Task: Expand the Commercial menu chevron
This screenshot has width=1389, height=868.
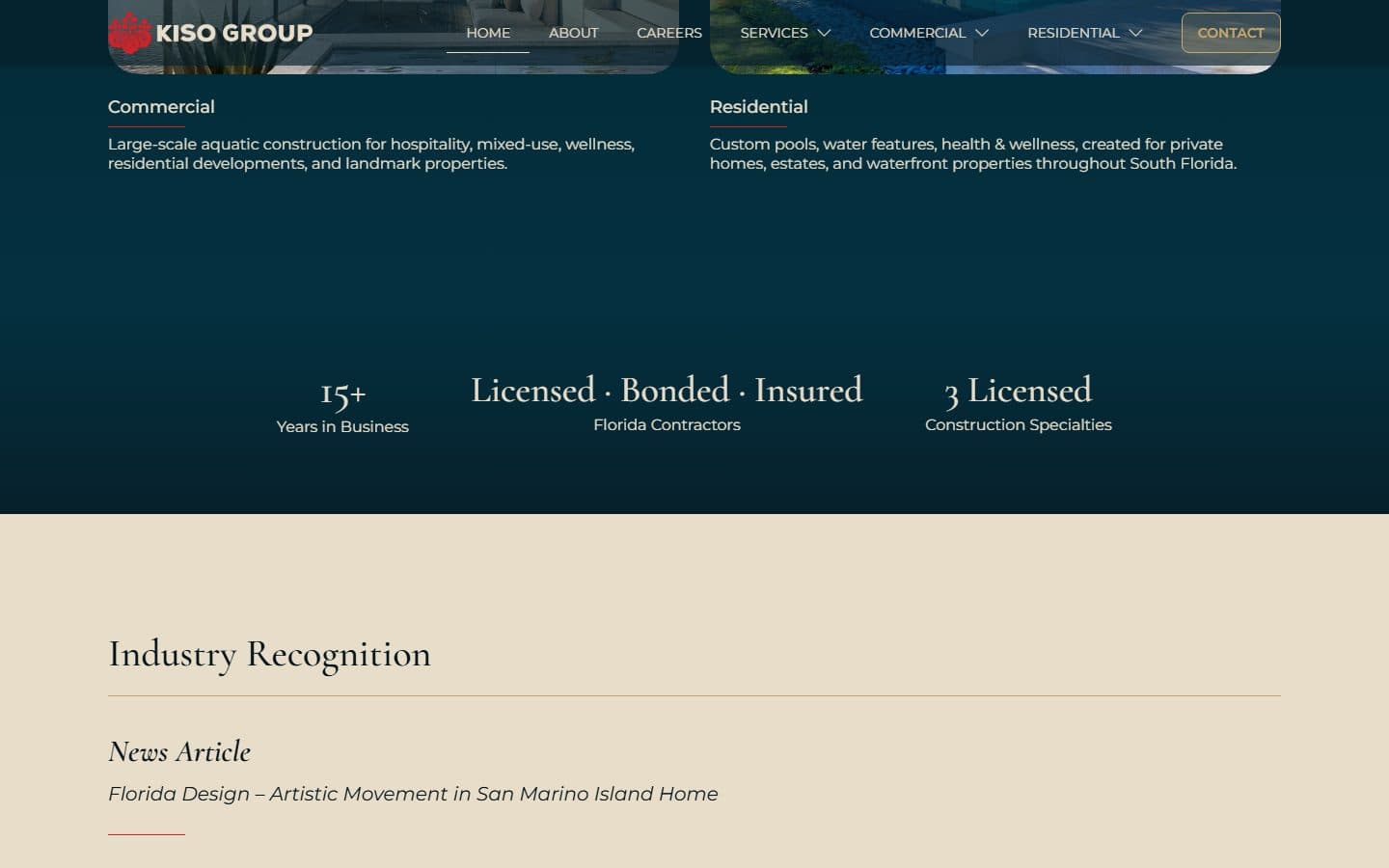Action: pos(982,33)
